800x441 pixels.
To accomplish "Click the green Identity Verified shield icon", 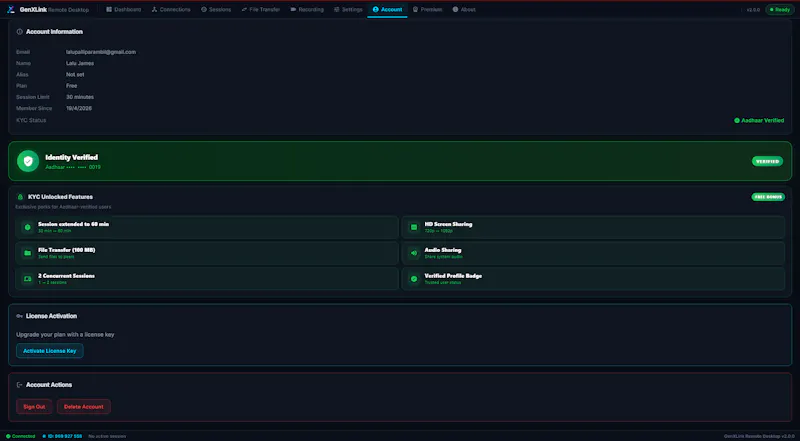I will coord(28,161).
